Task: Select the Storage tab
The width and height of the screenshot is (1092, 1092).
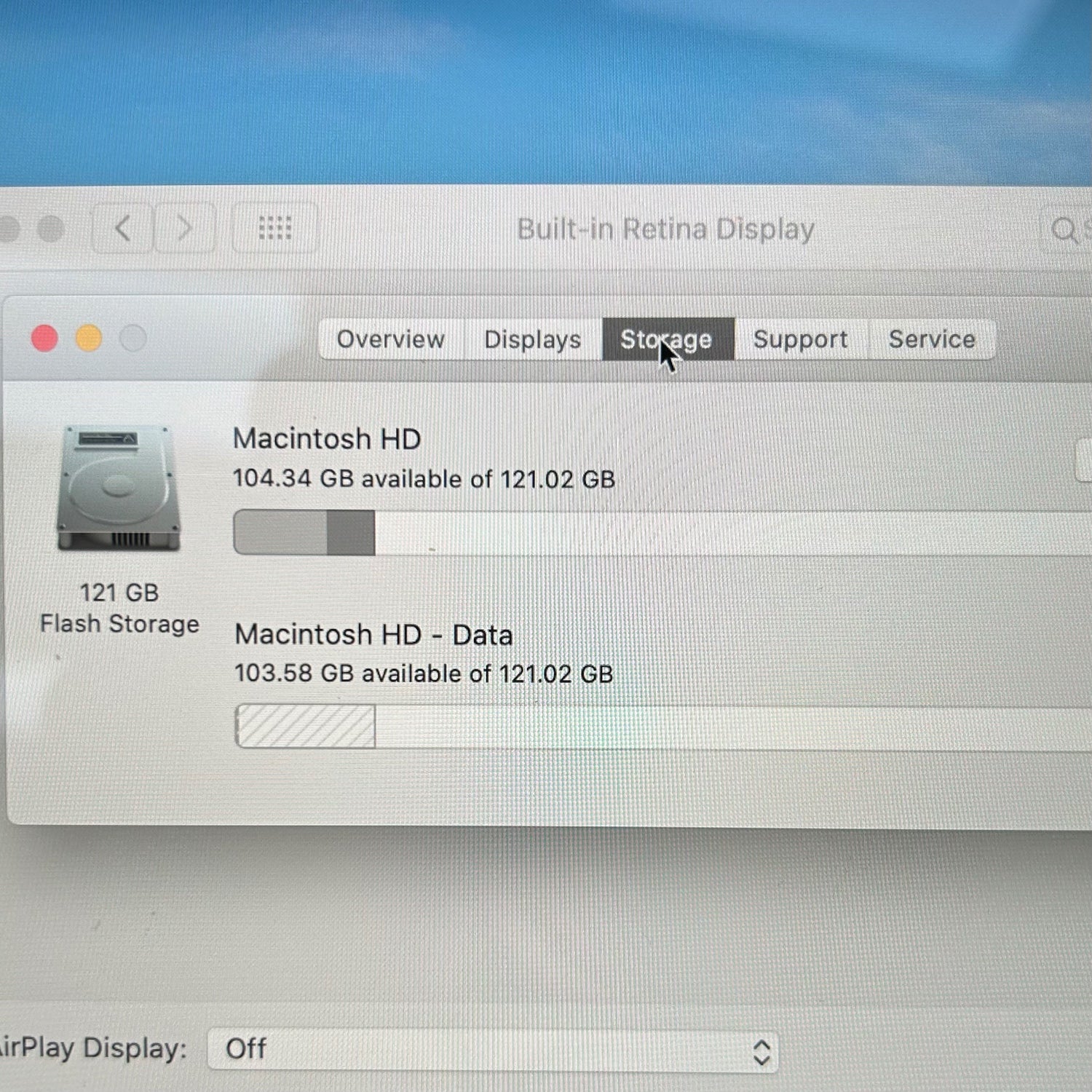Action: pos(666,339)
